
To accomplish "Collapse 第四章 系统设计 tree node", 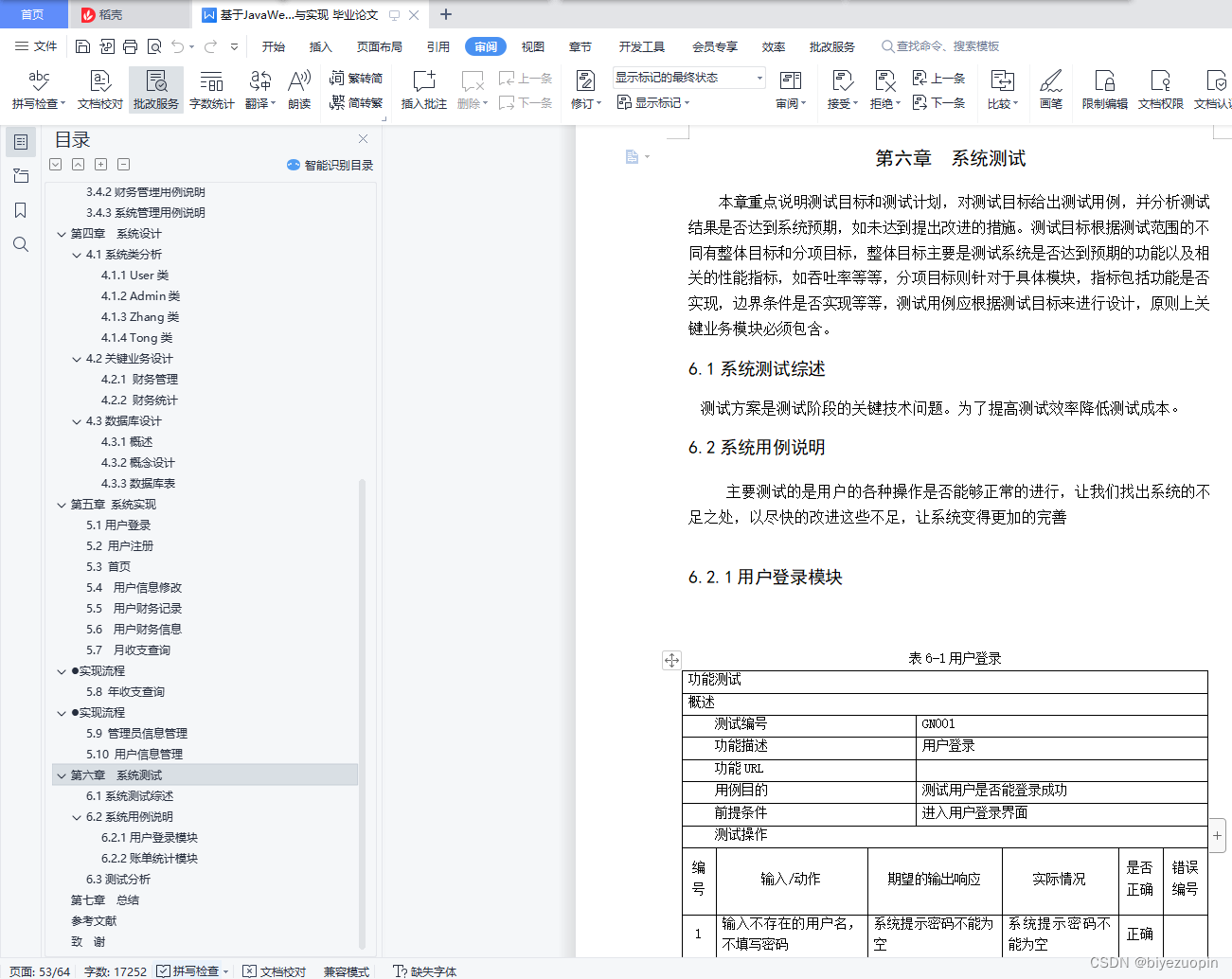I will (62, 234).
